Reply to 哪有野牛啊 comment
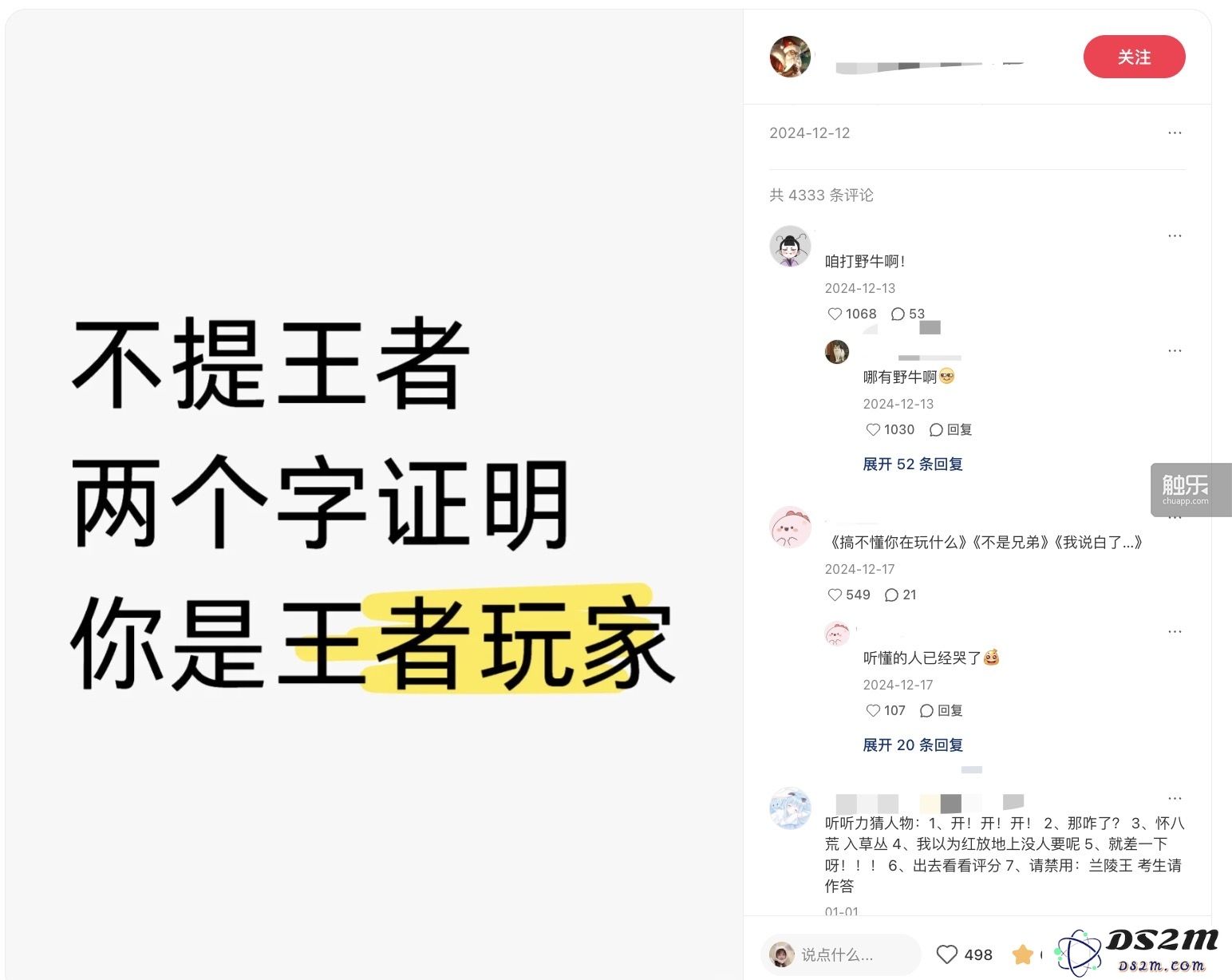The width and height of the screenshot is (1232, 980). (x=950, y=429)
